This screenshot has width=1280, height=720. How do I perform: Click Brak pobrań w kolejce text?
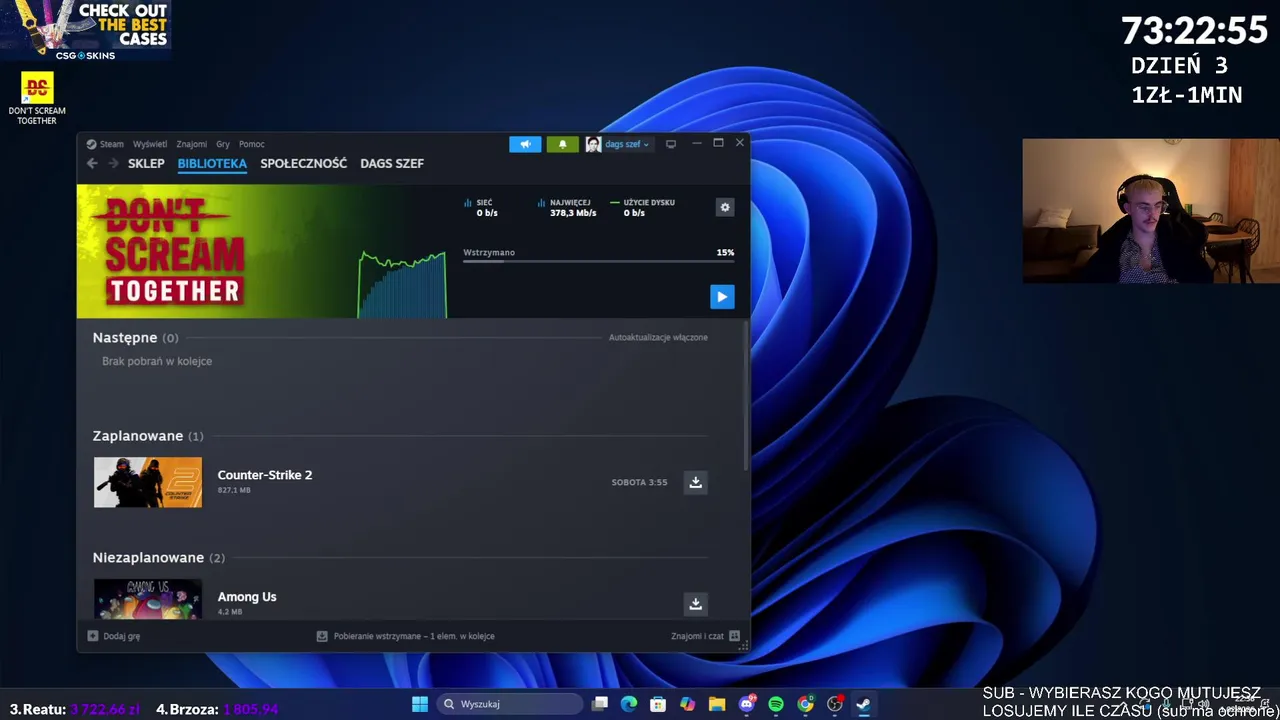(x=157, y=361)
